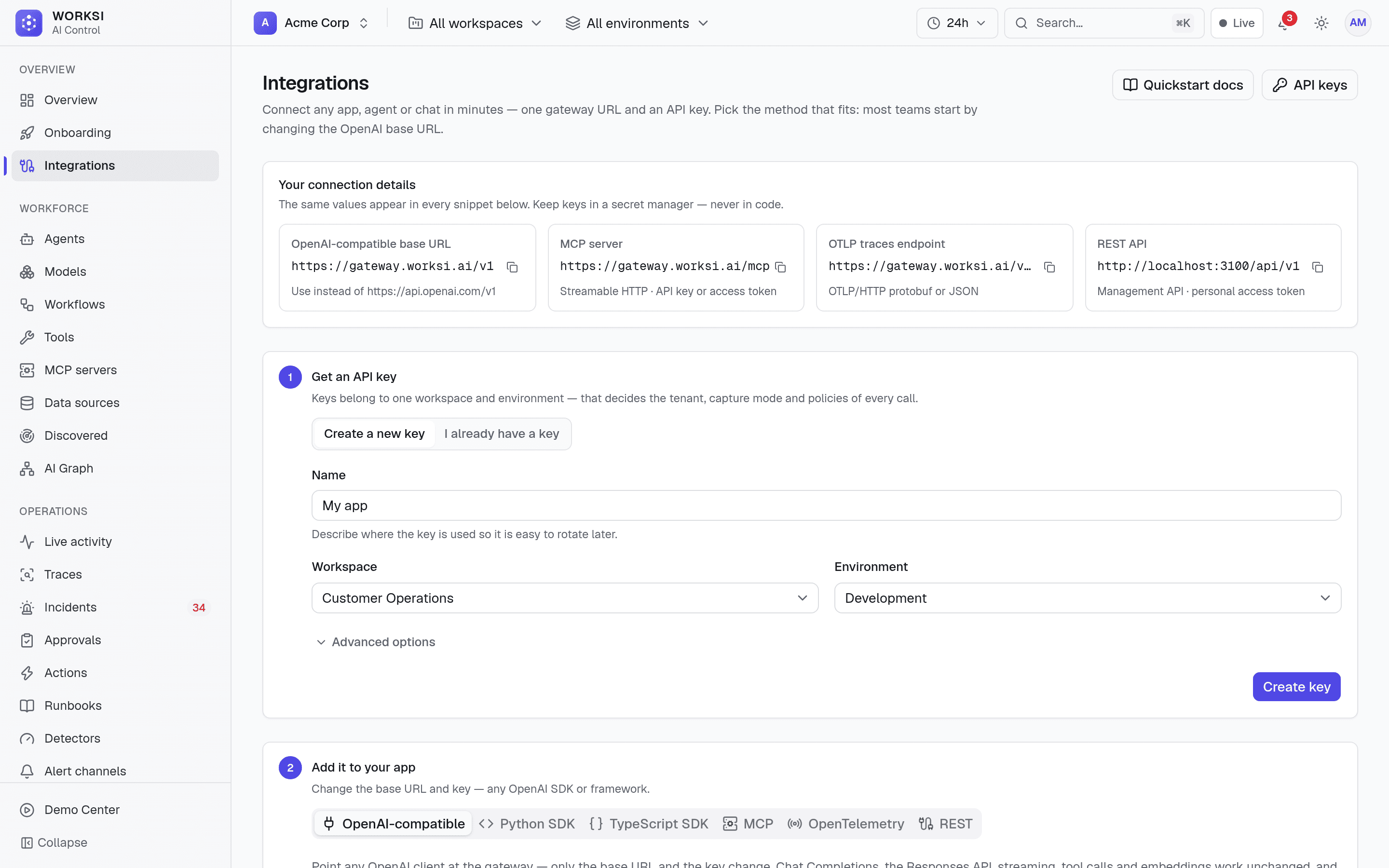Open Live activity in sidebar
This screenshot has width=1389, height=868.
[x=115, y=542]
